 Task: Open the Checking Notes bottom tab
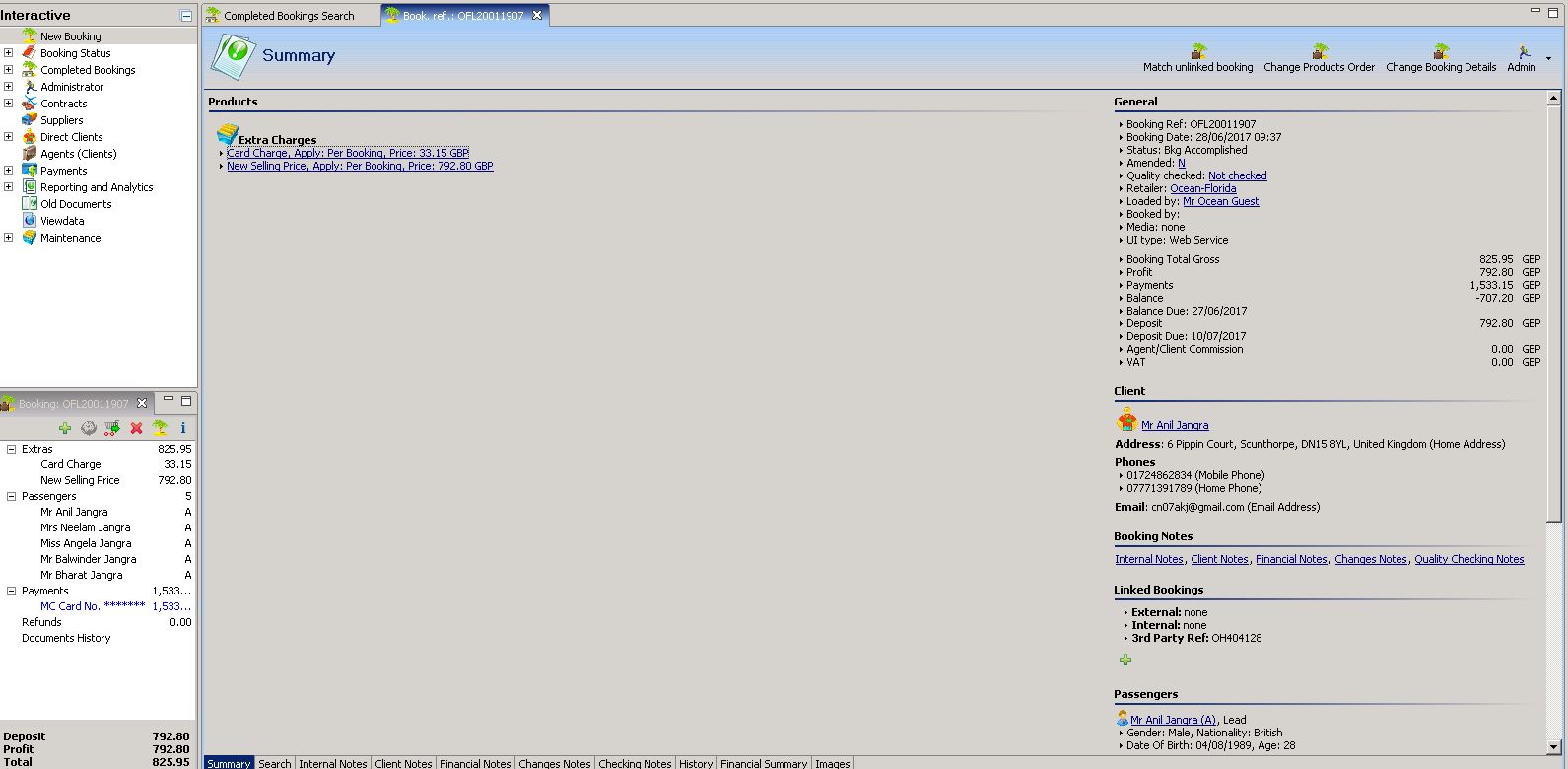[x=635, y=763]
